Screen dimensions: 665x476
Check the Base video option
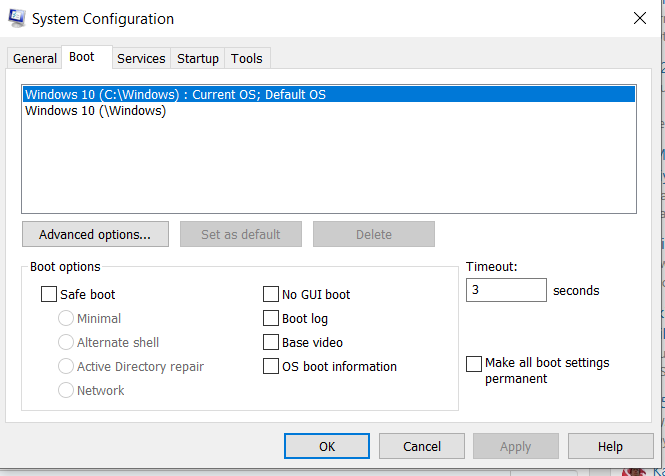point(271,343)
